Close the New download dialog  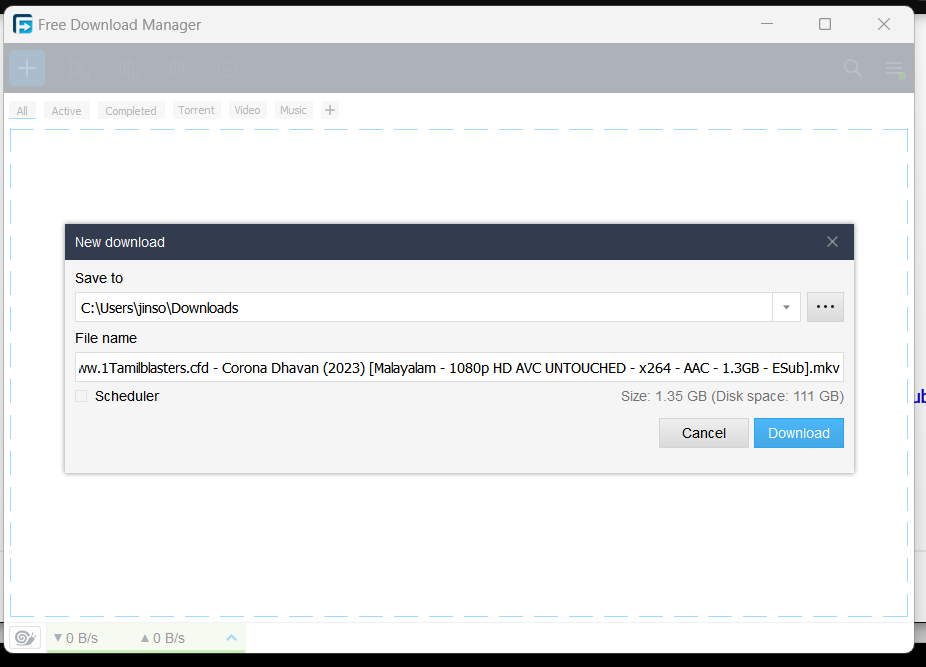(832, 242)
